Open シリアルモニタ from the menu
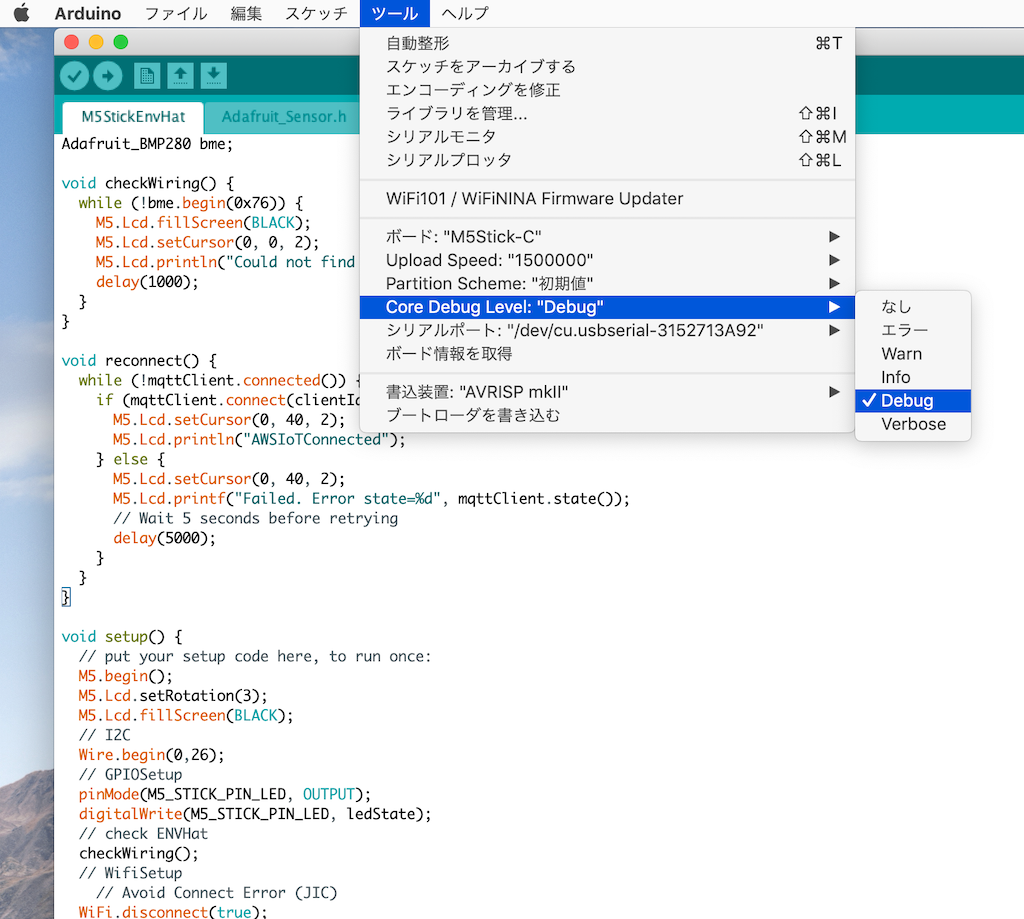The height and width of the screenshot is (919, 1024). tap(607, 137)
